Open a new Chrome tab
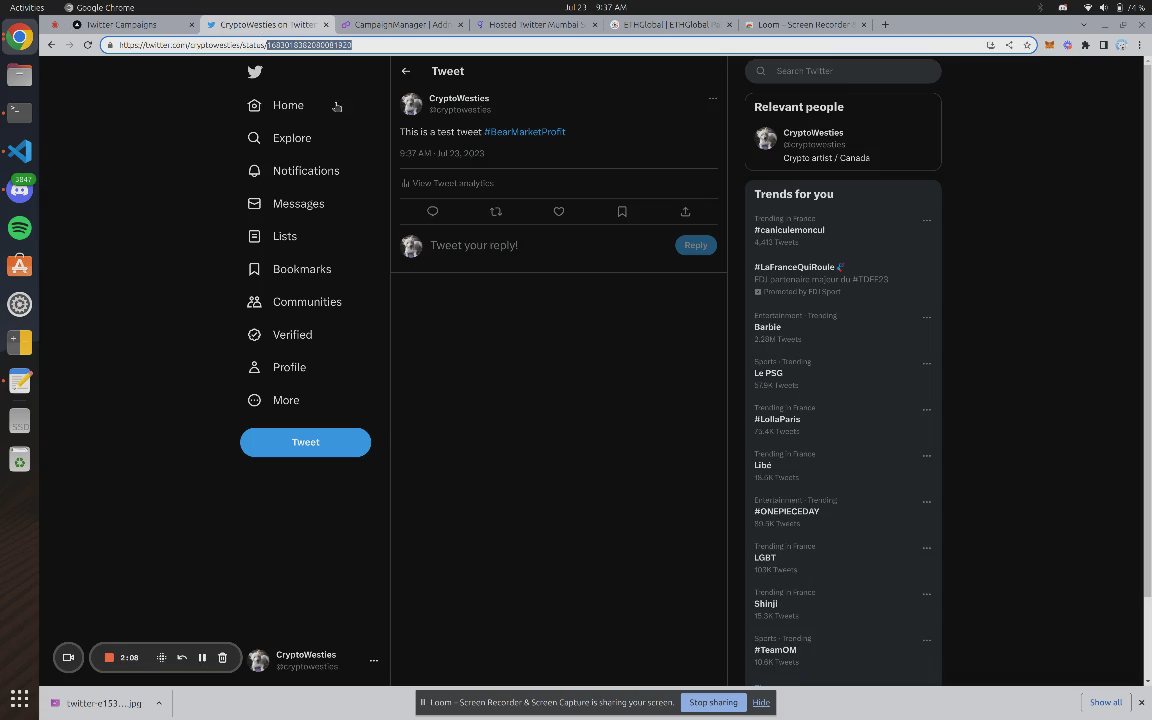 [x=885, y=25]
